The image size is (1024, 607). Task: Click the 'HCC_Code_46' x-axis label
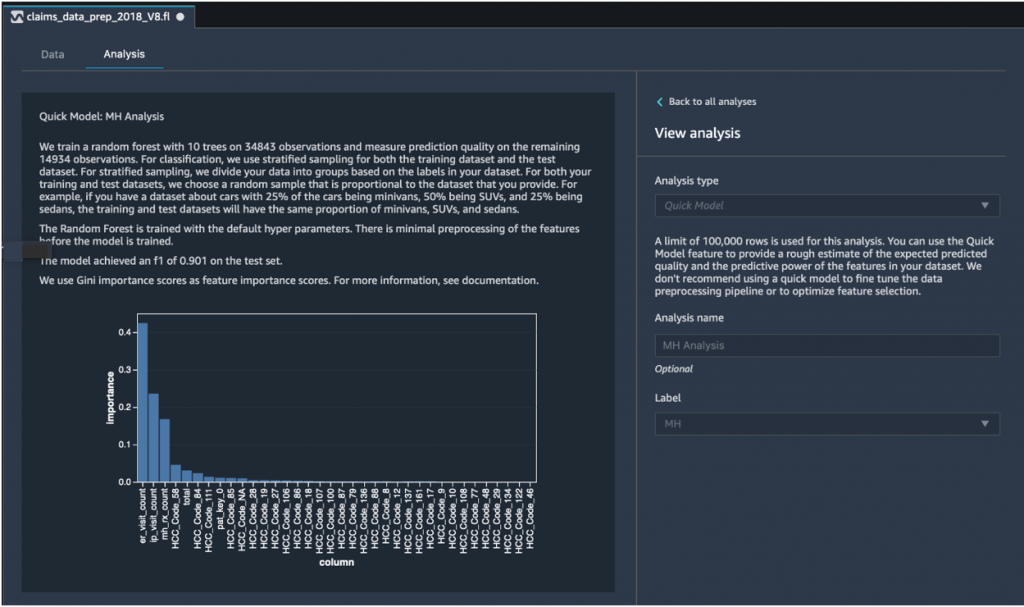click(x=530, y=518)
